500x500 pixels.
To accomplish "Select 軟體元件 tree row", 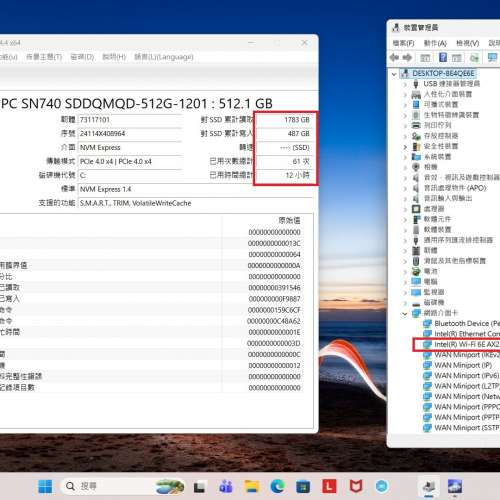I will (437, 219).
